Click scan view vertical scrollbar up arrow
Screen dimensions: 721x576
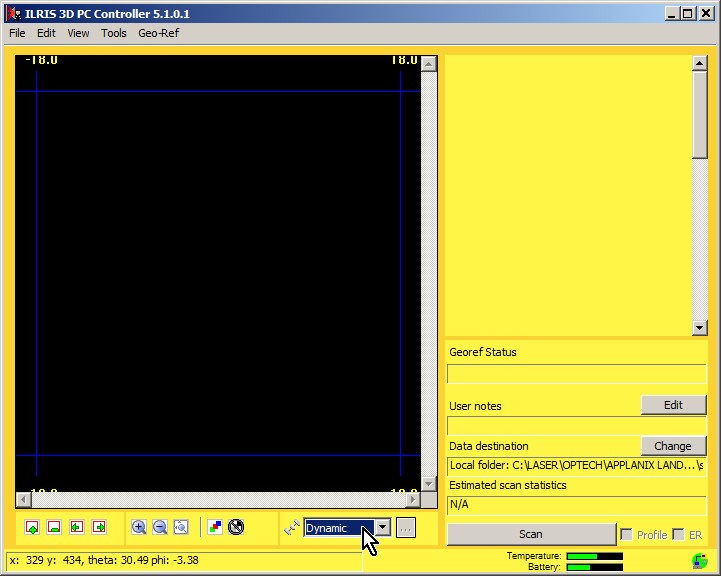pos(429,63)
